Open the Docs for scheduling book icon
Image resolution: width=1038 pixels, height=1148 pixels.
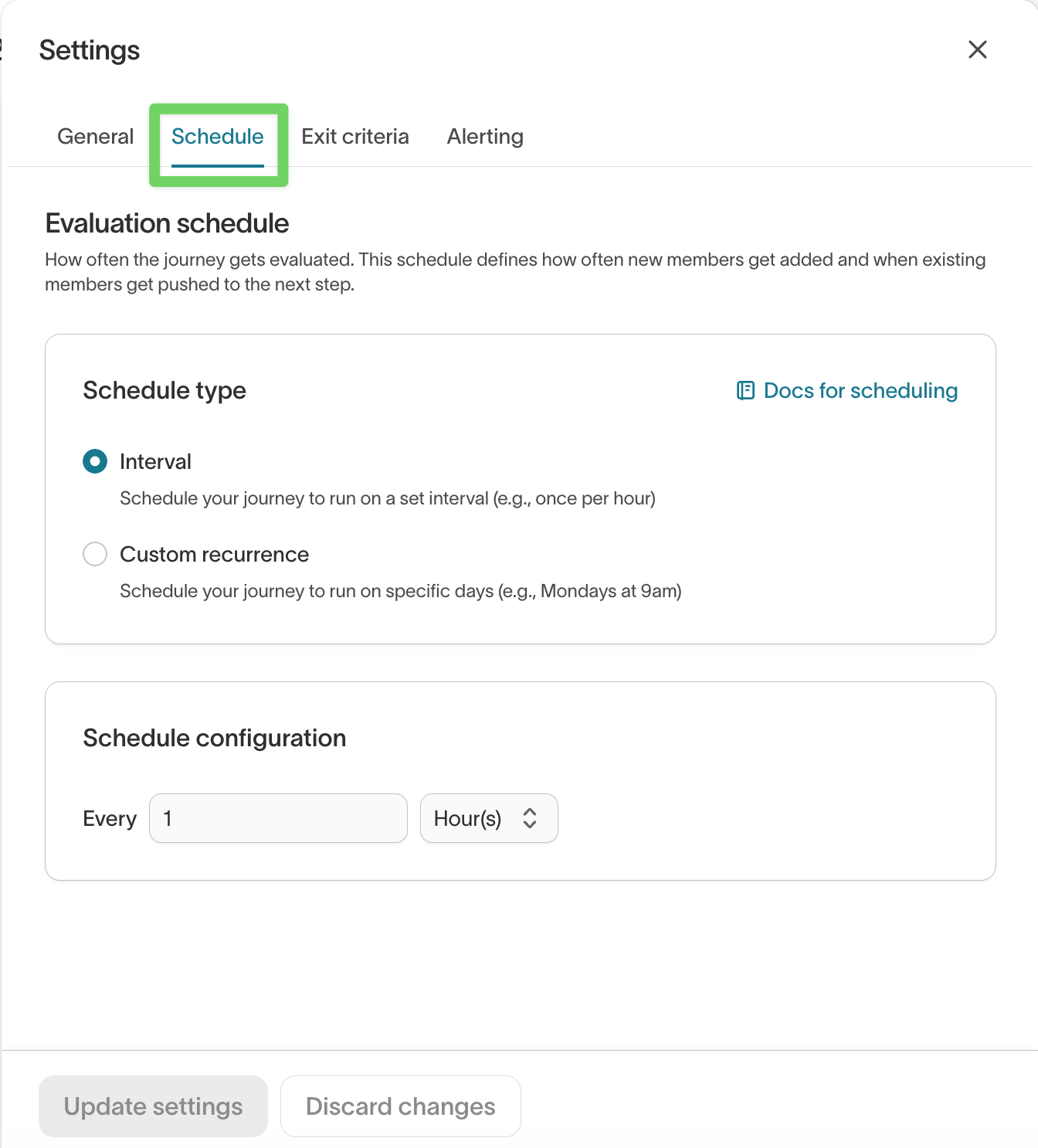[745, 391]
